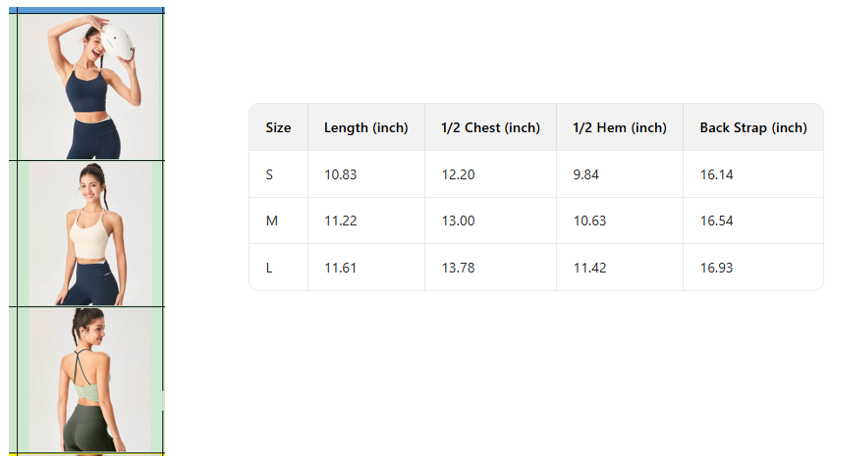This screenshot has height=470, width=857.
Task: Select the 16.93 back strap cell
Action: tap(716, 268)
